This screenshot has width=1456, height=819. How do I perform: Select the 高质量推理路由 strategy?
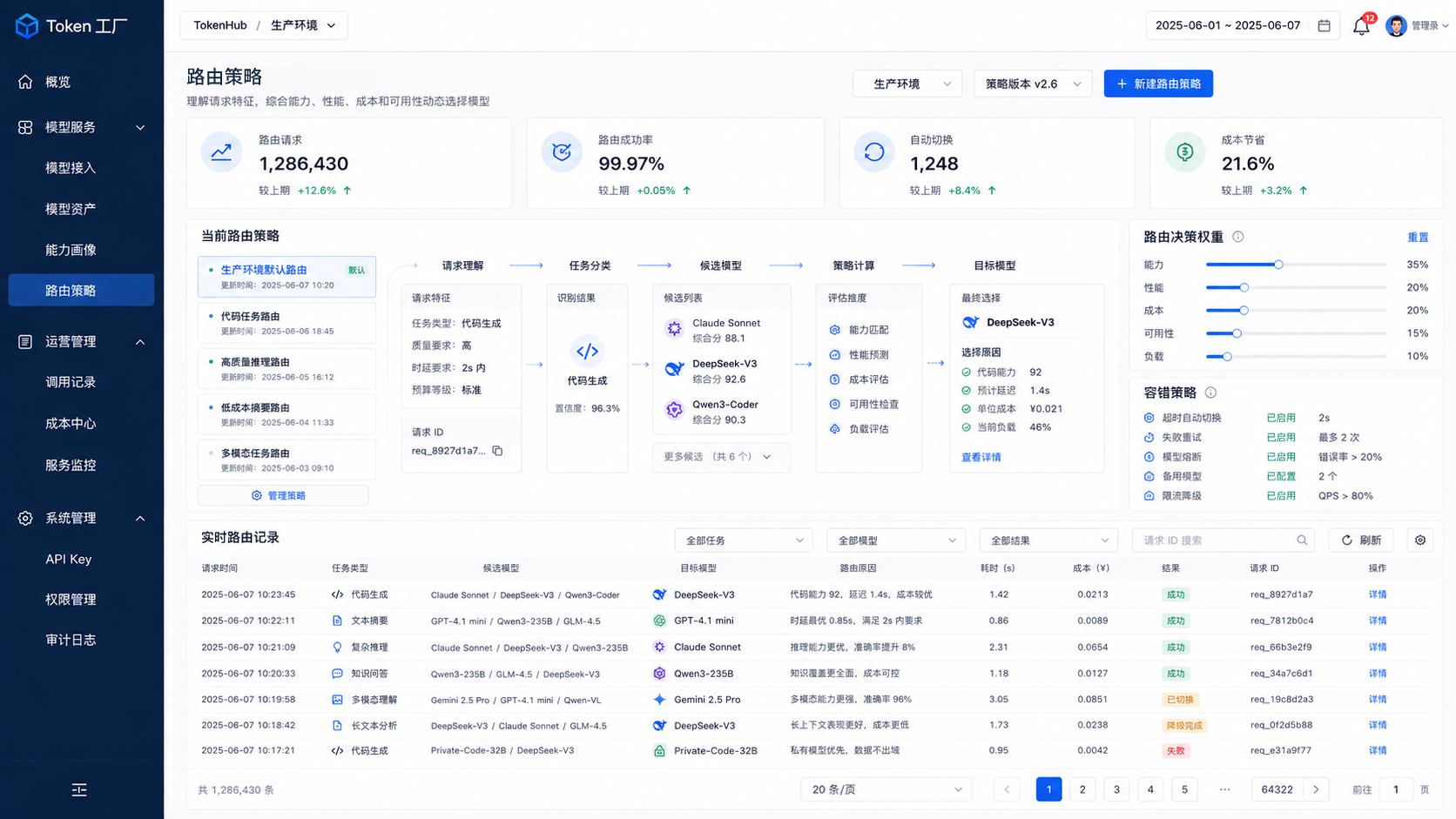point(287,368)
